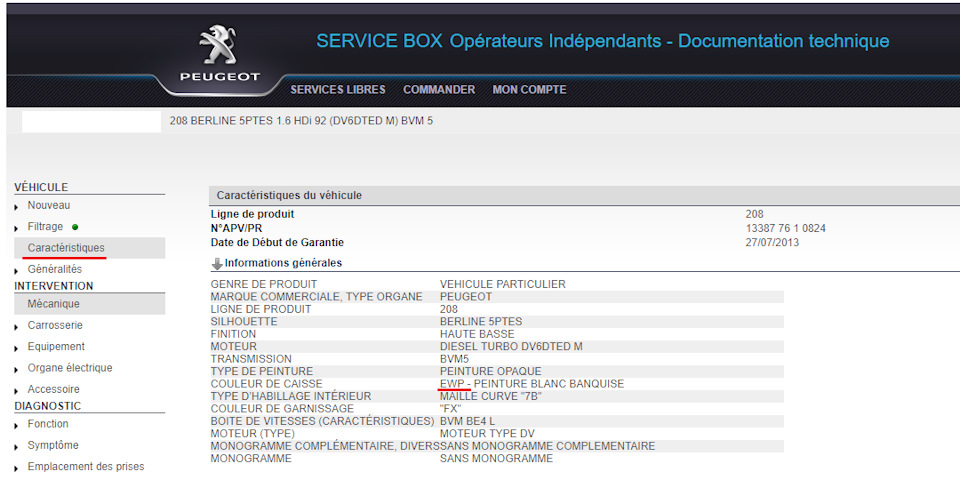
Task: Expand arrow next to Emplacement des prises
Action: [x=17, y=468]
